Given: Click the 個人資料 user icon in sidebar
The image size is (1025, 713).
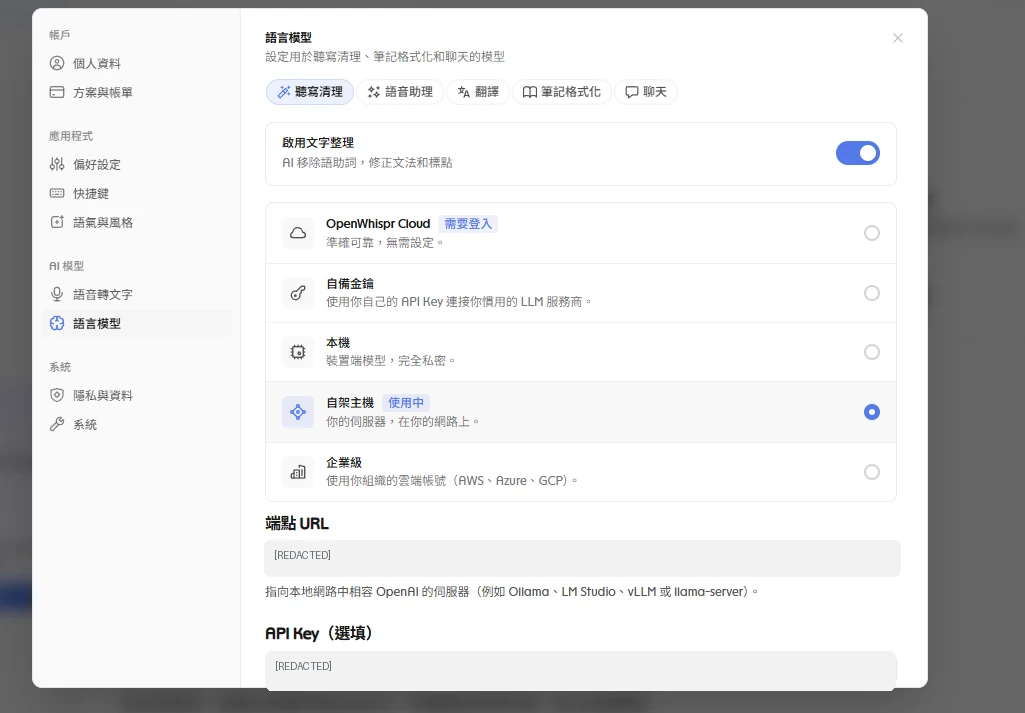Looking at the screenshot, I should pos(57,63).
